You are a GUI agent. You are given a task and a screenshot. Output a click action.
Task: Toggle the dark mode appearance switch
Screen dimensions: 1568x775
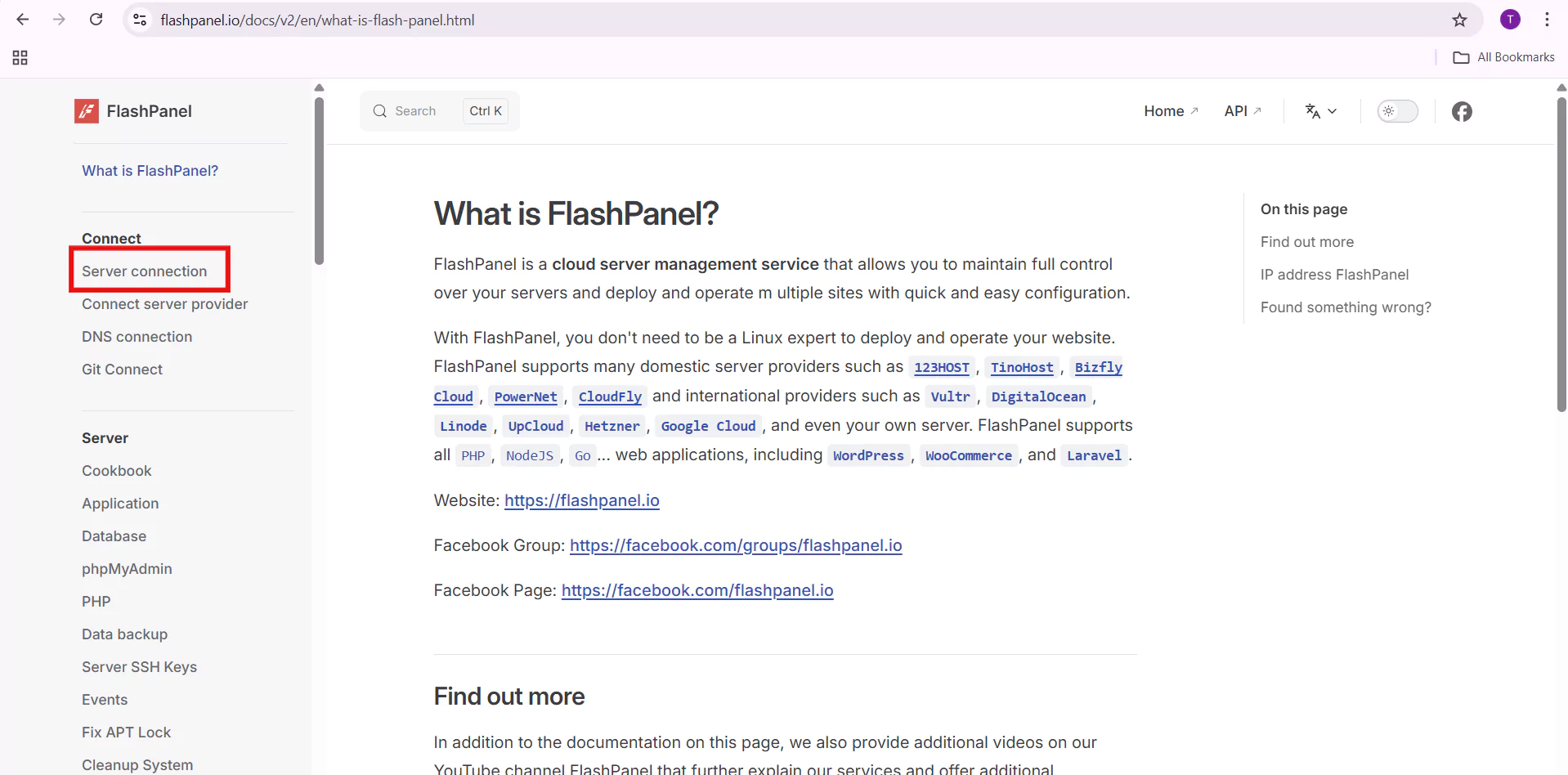point(1397,111)
